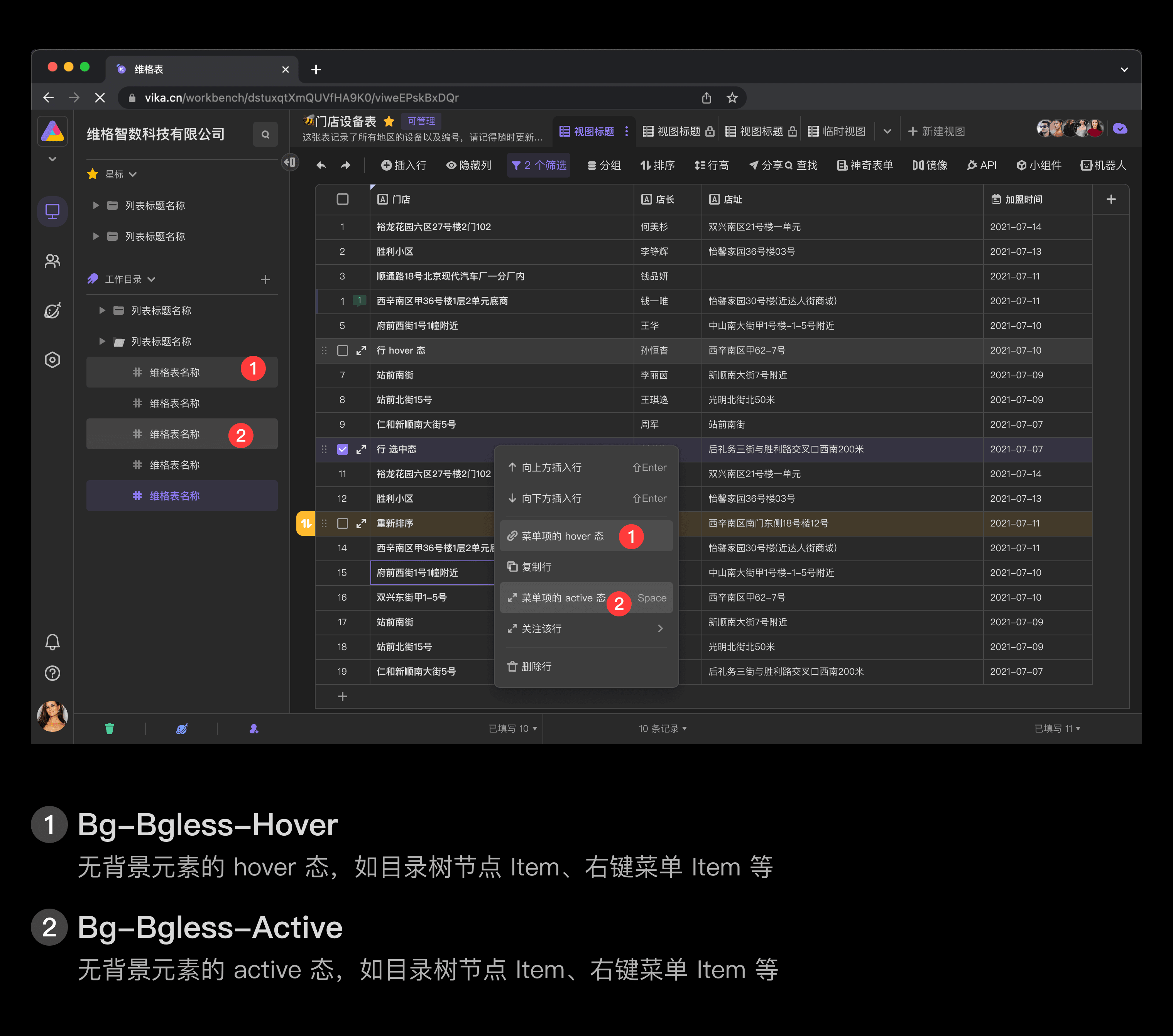The width and height of the screenshot is (1173, 1036).
Task: Select 复制行 in context menu
Action: click(x=586, y=567)
